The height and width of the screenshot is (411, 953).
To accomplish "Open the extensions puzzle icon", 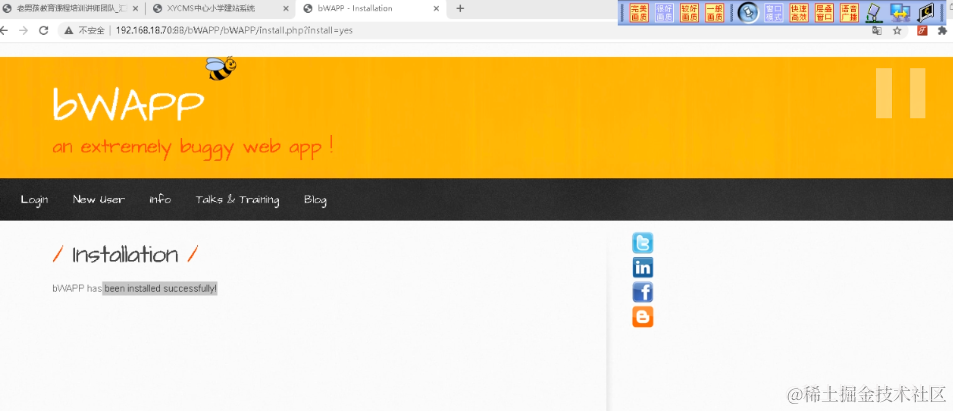I will pos(943,30).
